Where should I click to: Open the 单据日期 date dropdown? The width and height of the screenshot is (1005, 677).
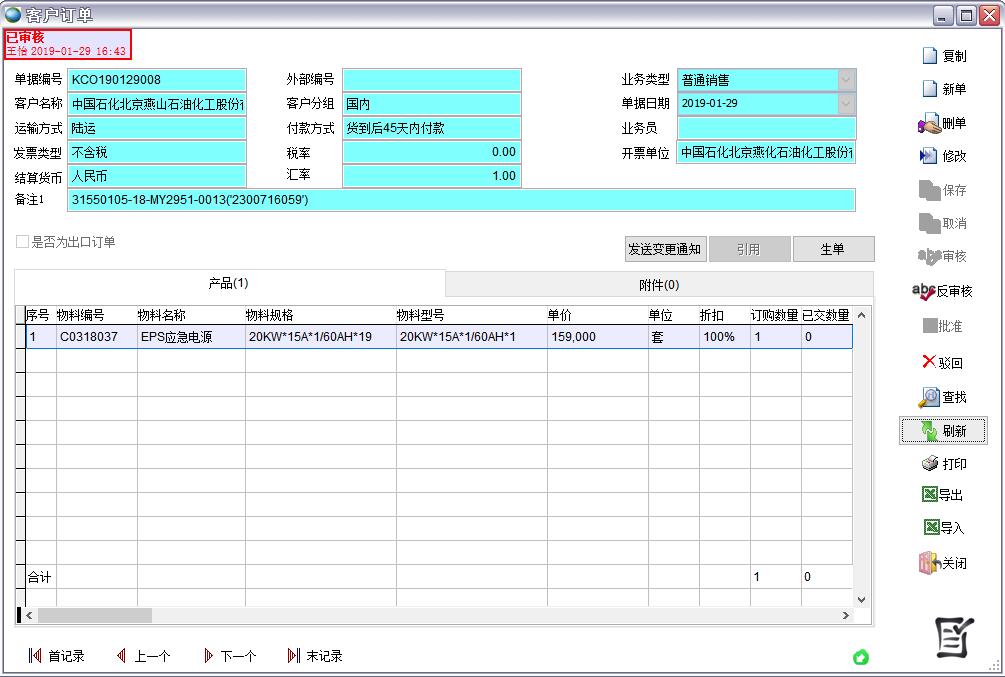pyautogui.click(x=846, y=103)
